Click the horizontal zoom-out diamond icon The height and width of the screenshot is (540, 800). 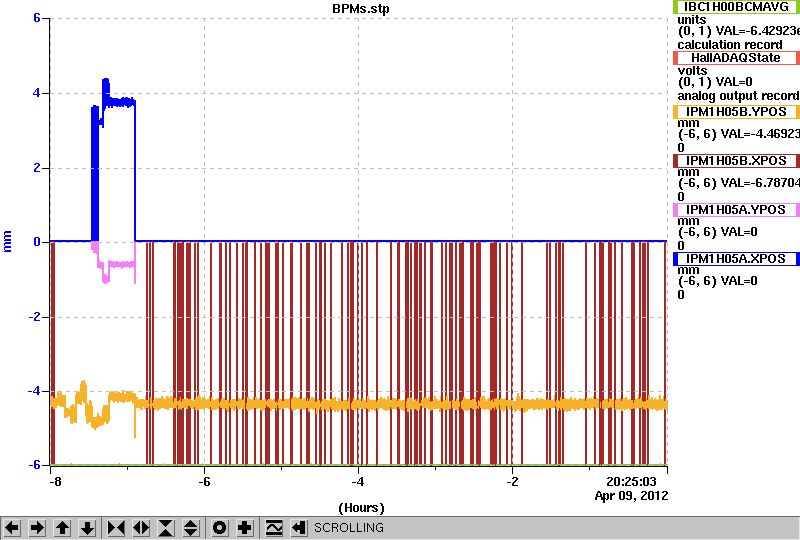point(141,528)
